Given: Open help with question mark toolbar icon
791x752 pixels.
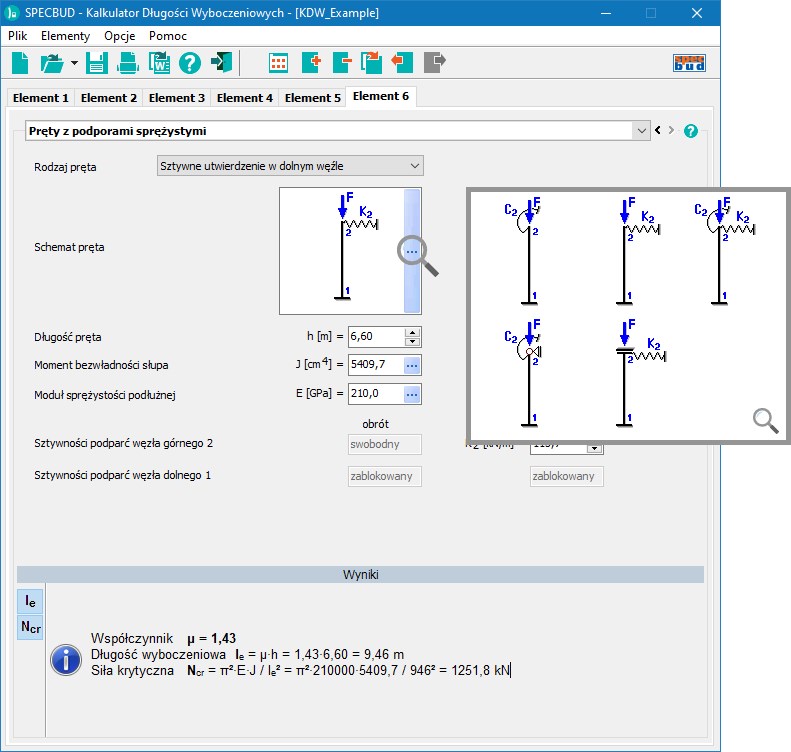Looking at the screenshot, I should (x=190, y=63).
